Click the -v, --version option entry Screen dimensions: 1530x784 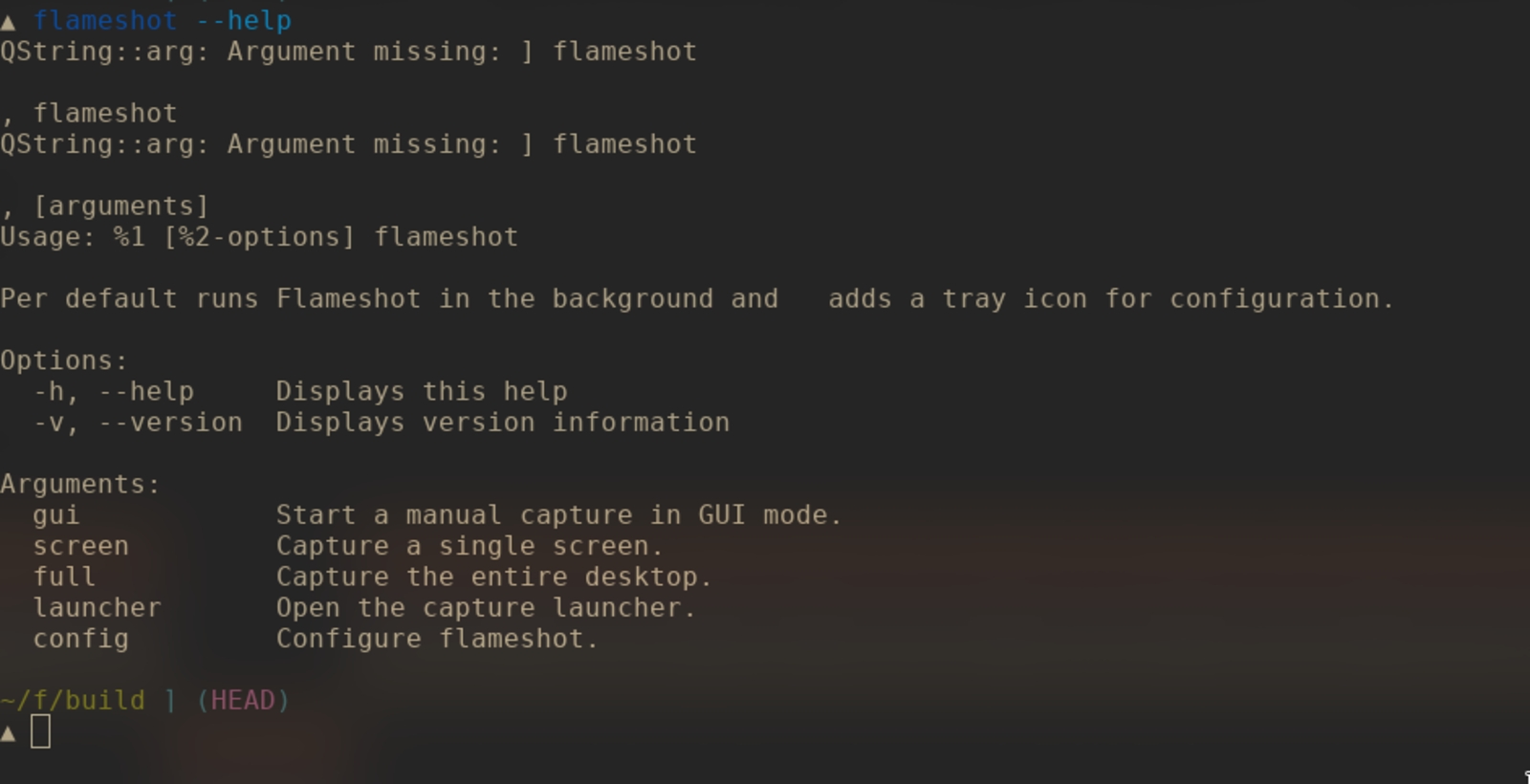[138, 423]
